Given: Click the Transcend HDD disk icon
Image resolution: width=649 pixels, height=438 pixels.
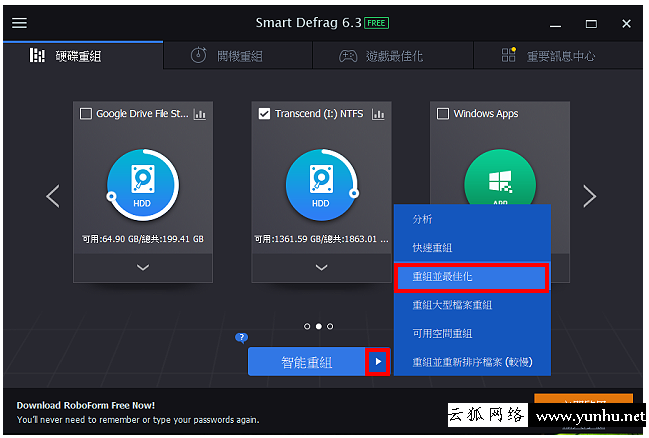Looking at the screenshot, I should pyautogui.click(x=322, y=185).
